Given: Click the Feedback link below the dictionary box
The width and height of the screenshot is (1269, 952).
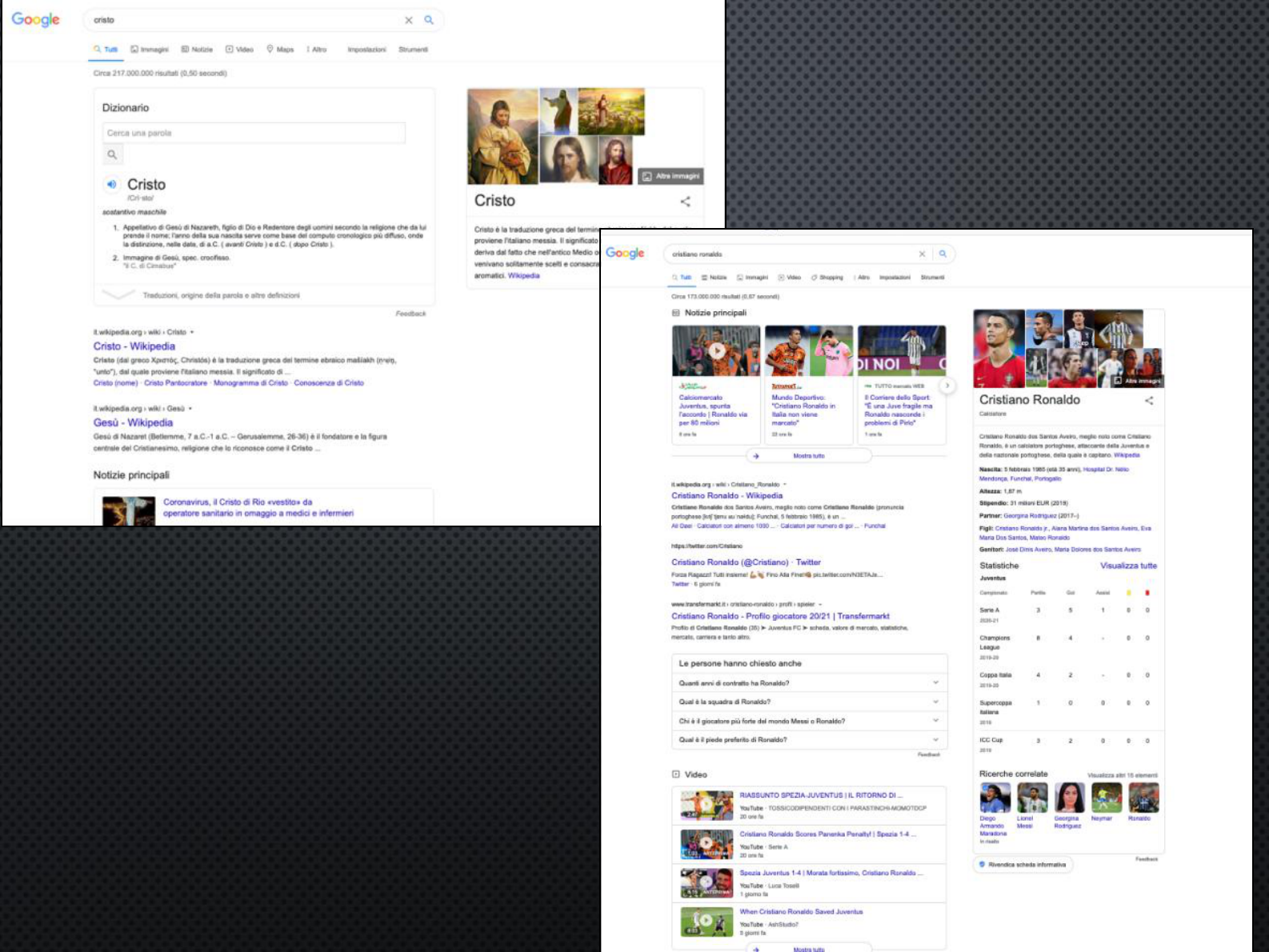Looking at the screenshot, I should coord(410,314).
